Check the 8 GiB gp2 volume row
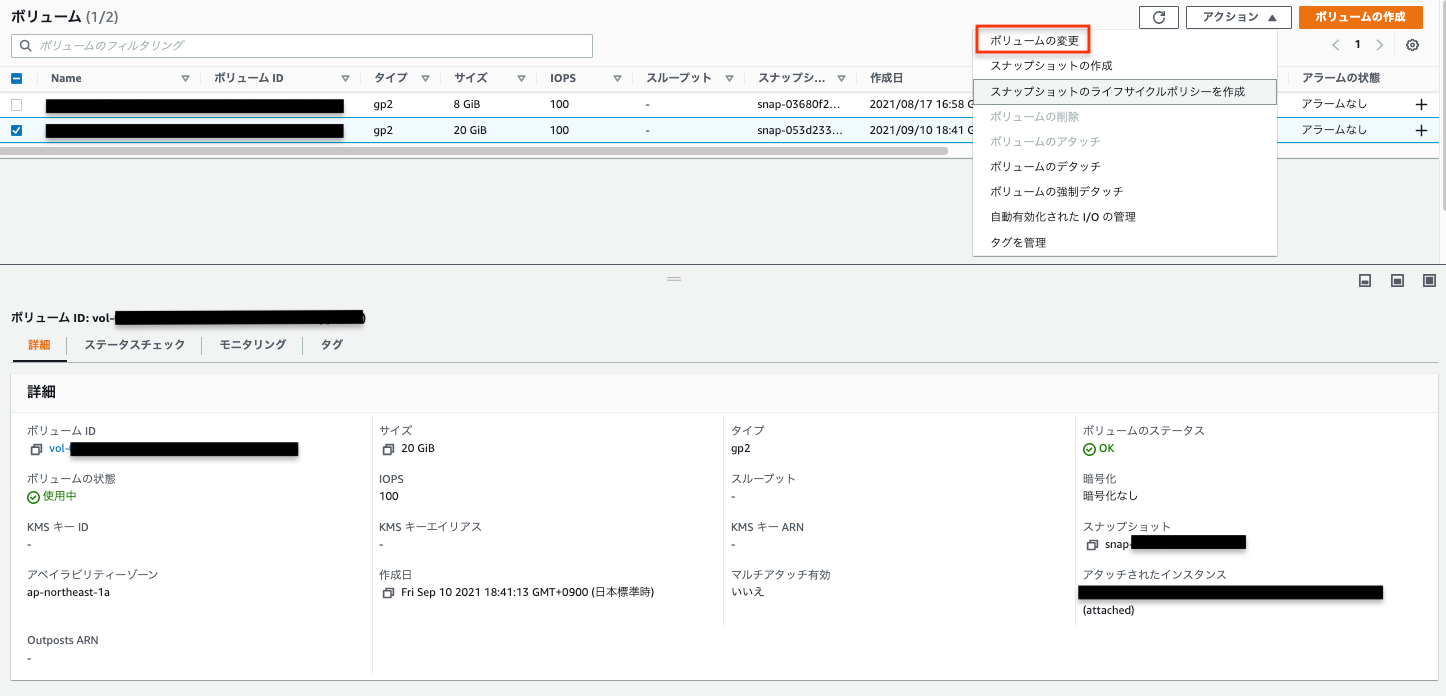The width and height of the screenshot is (1446, 696). tap(14, 103)
